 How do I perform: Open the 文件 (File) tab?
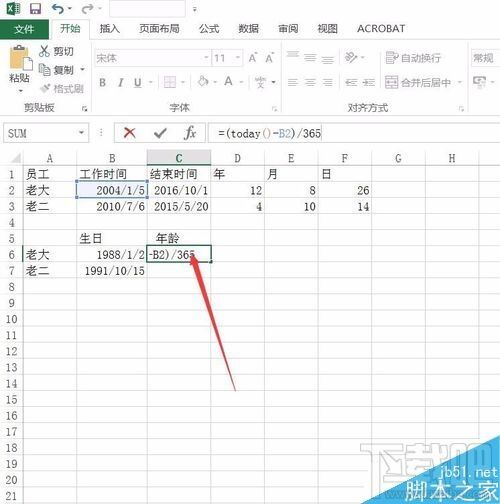tap(24, 29)
